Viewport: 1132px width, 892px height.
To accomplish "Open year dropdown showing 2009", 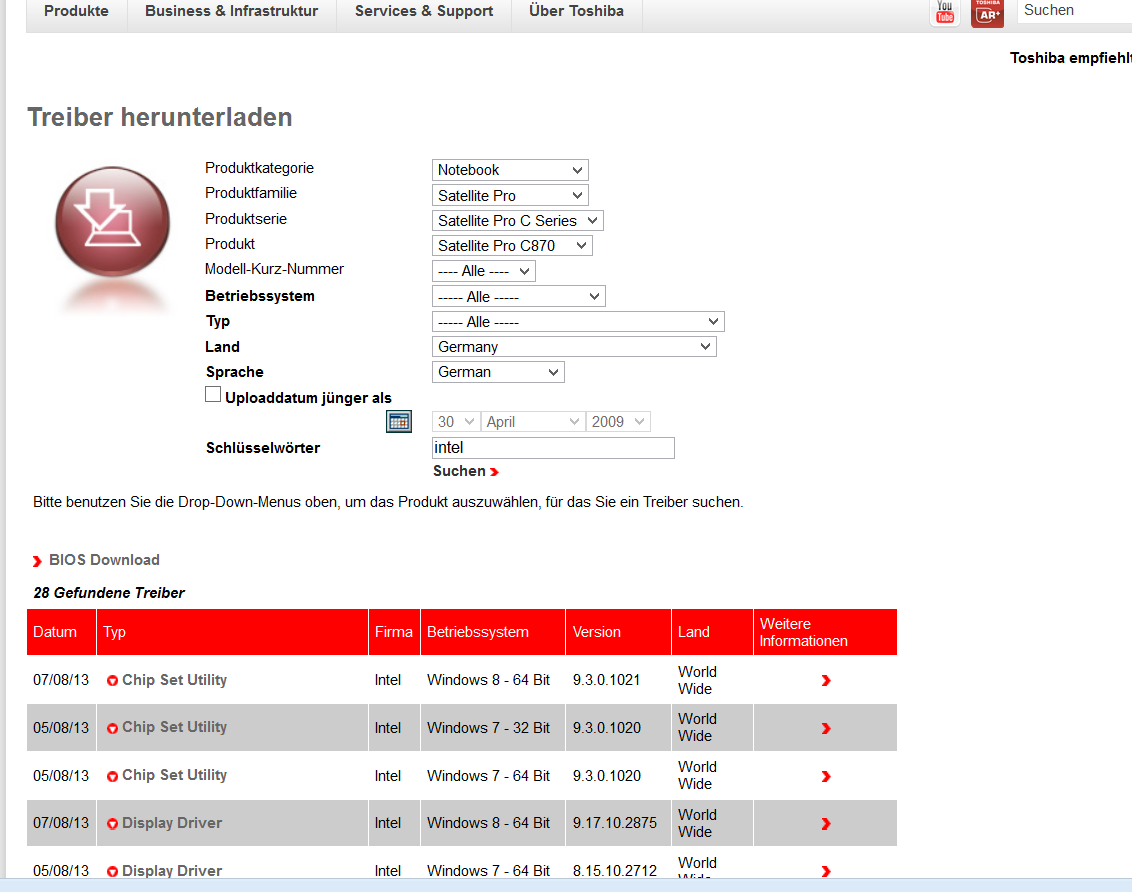I will (x=618, y=421).
